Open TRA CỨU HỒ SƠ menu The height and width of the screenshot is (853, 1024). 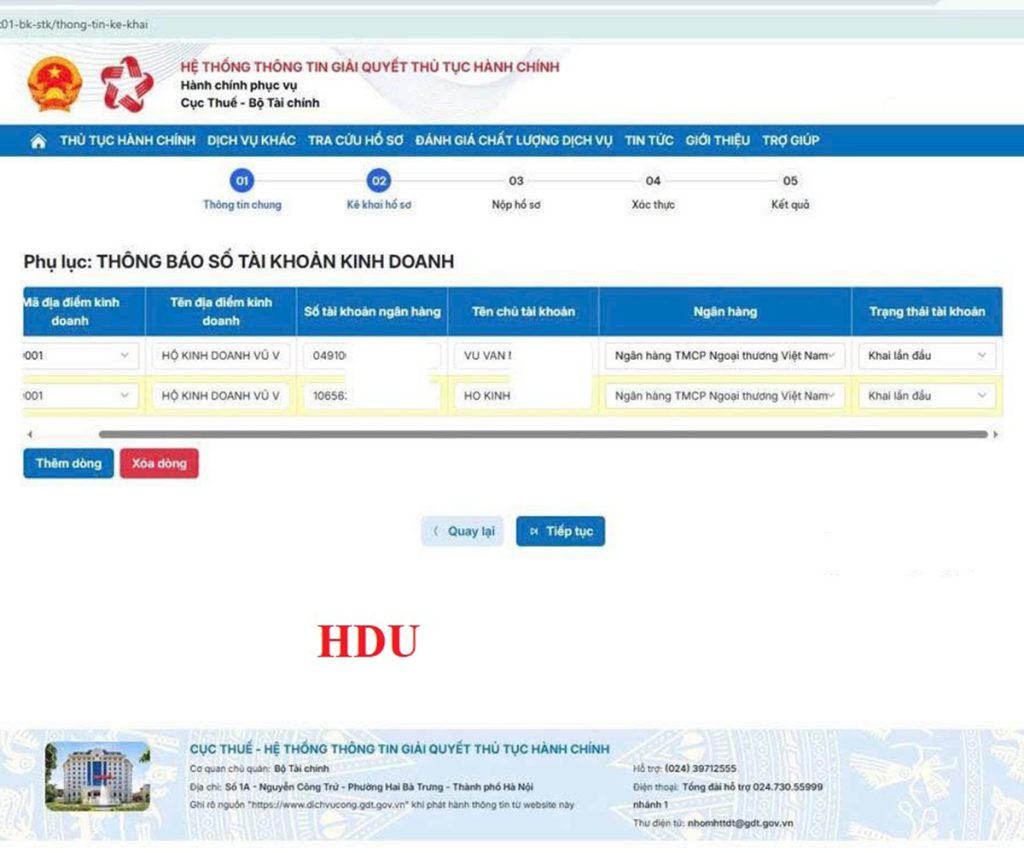tap(355, 141)
